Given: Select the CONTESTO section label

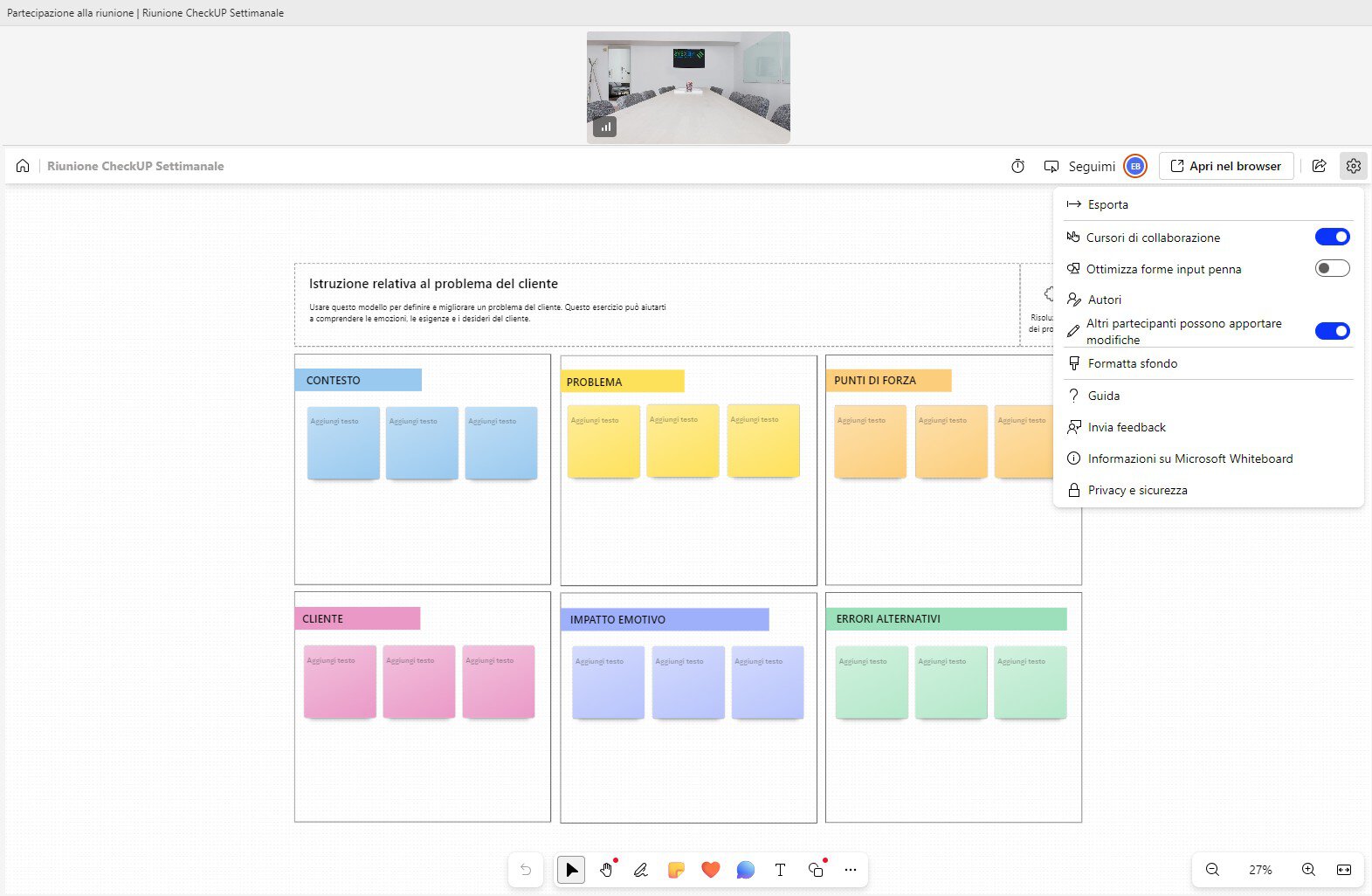Looking at the screenshot, I should point(358,380).
